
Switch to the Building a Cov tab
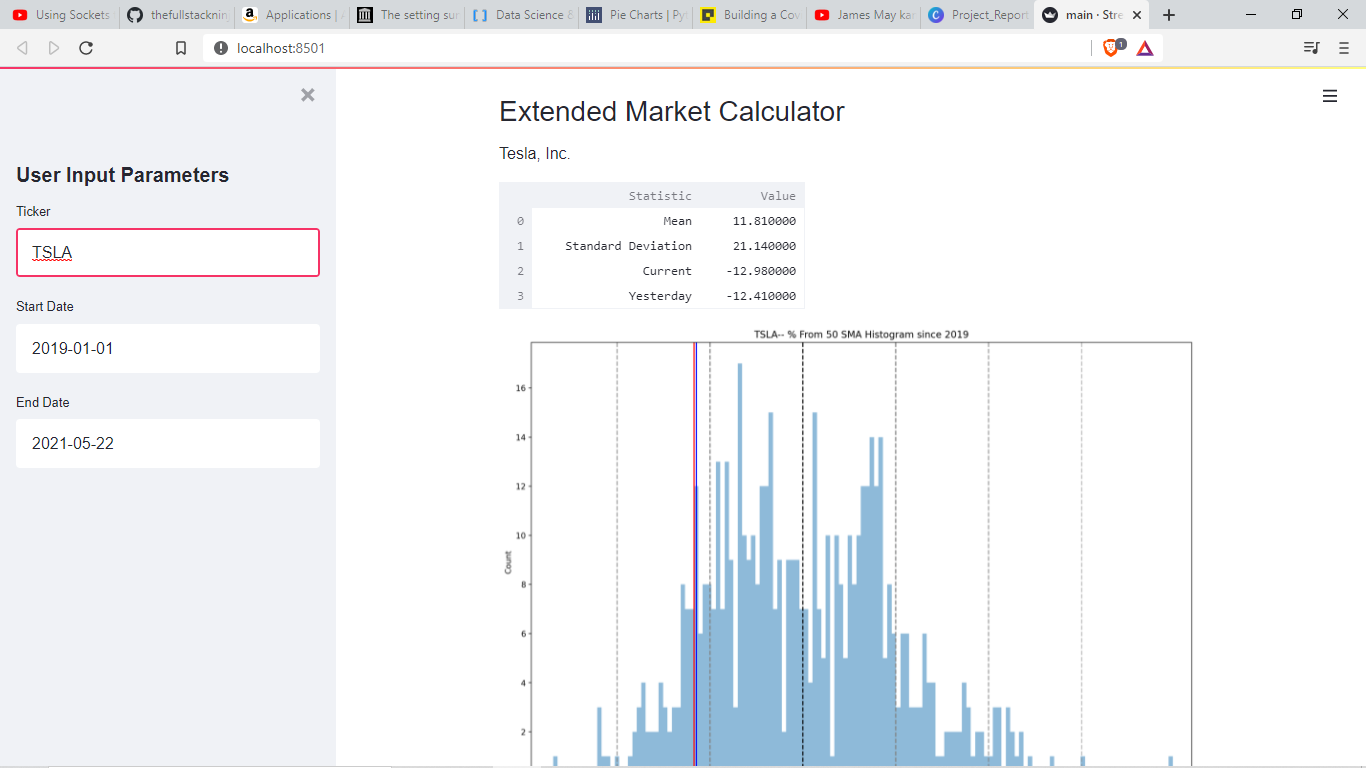tap(751, 15)
